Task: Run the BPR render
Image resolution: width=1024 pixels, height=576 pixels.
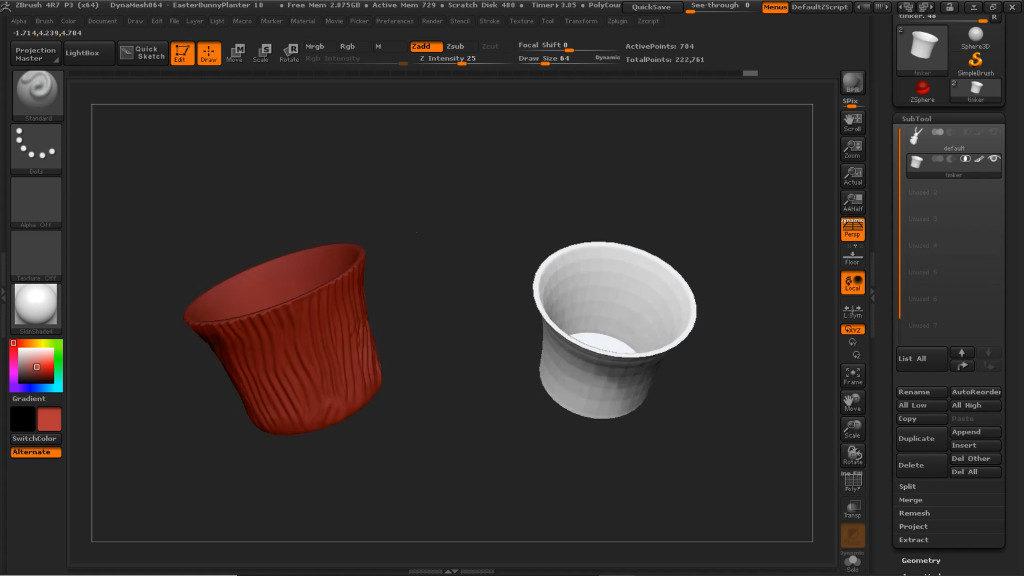Action: click(x=852, y=83)
